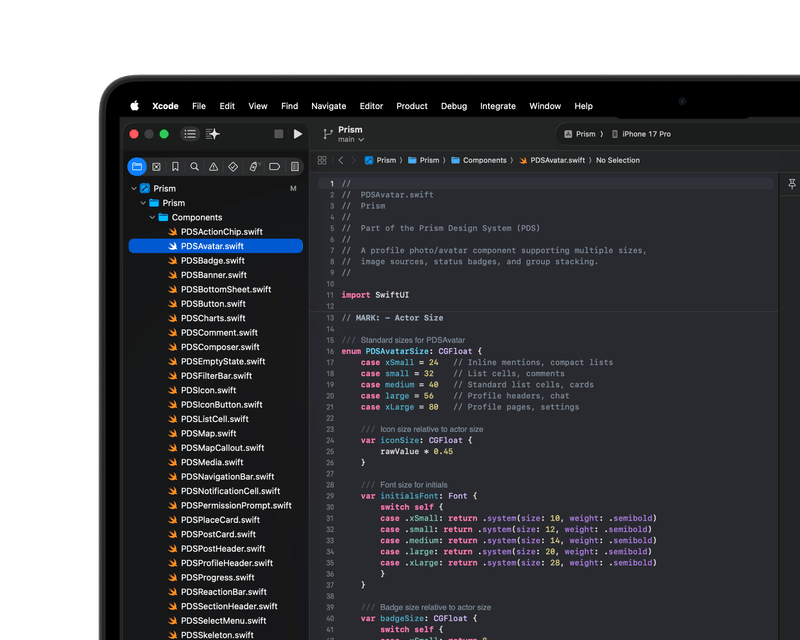Open the Navigate menu
Screen dimensions: 800x640
[x=329, y=106]
